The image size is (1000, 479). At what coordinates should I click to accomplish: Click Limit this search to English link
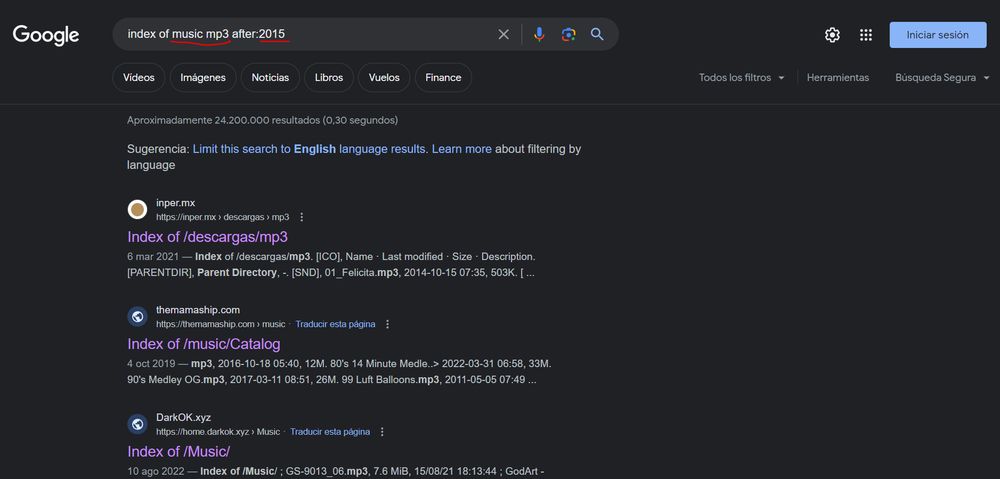point(309,149)
